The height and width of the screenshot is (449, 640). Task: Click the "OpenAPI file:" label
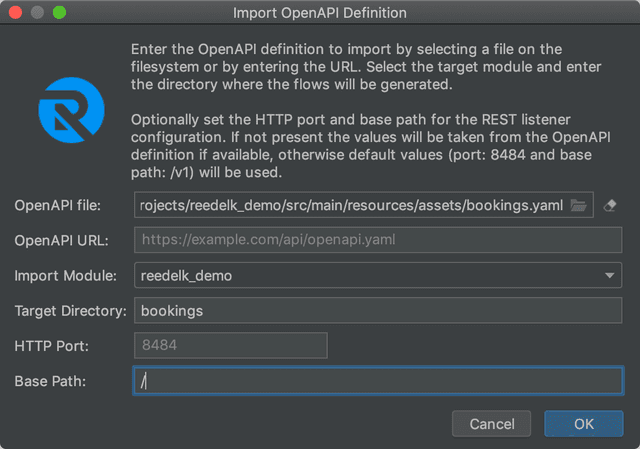click(56, 205)
